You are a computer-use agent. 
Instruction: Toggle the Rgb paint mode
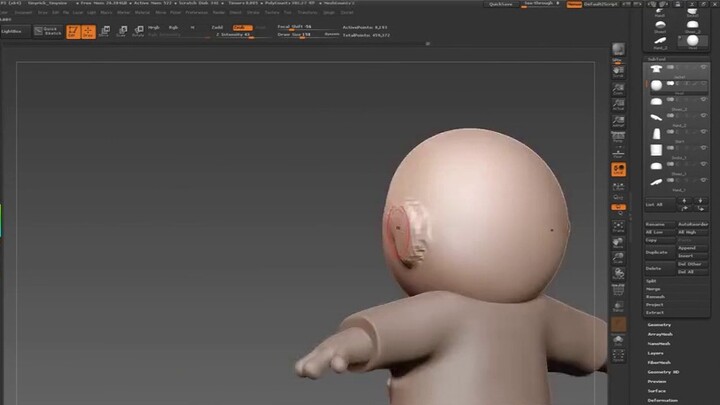(174, 27)
